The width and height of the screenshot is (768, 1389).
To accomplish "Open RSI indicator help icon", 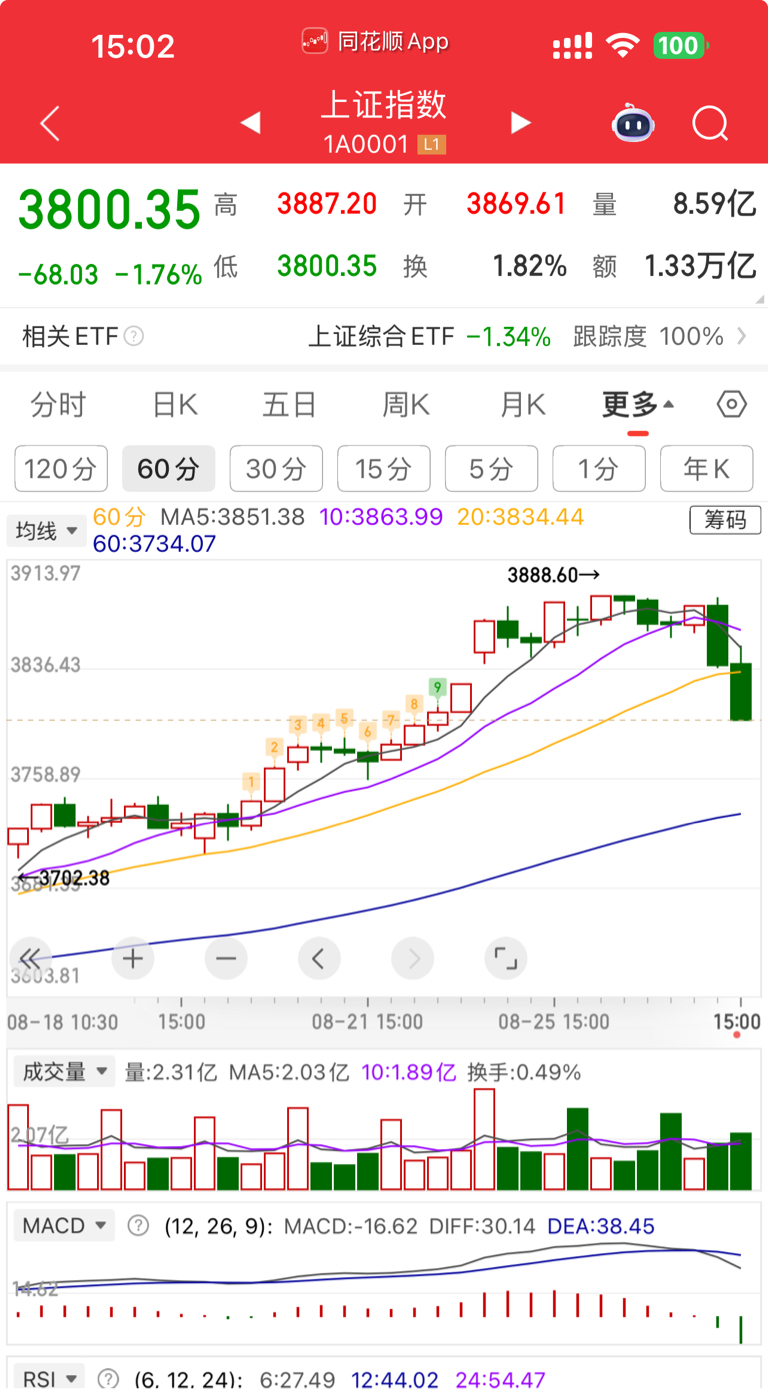I will (x=107, y=1380).
